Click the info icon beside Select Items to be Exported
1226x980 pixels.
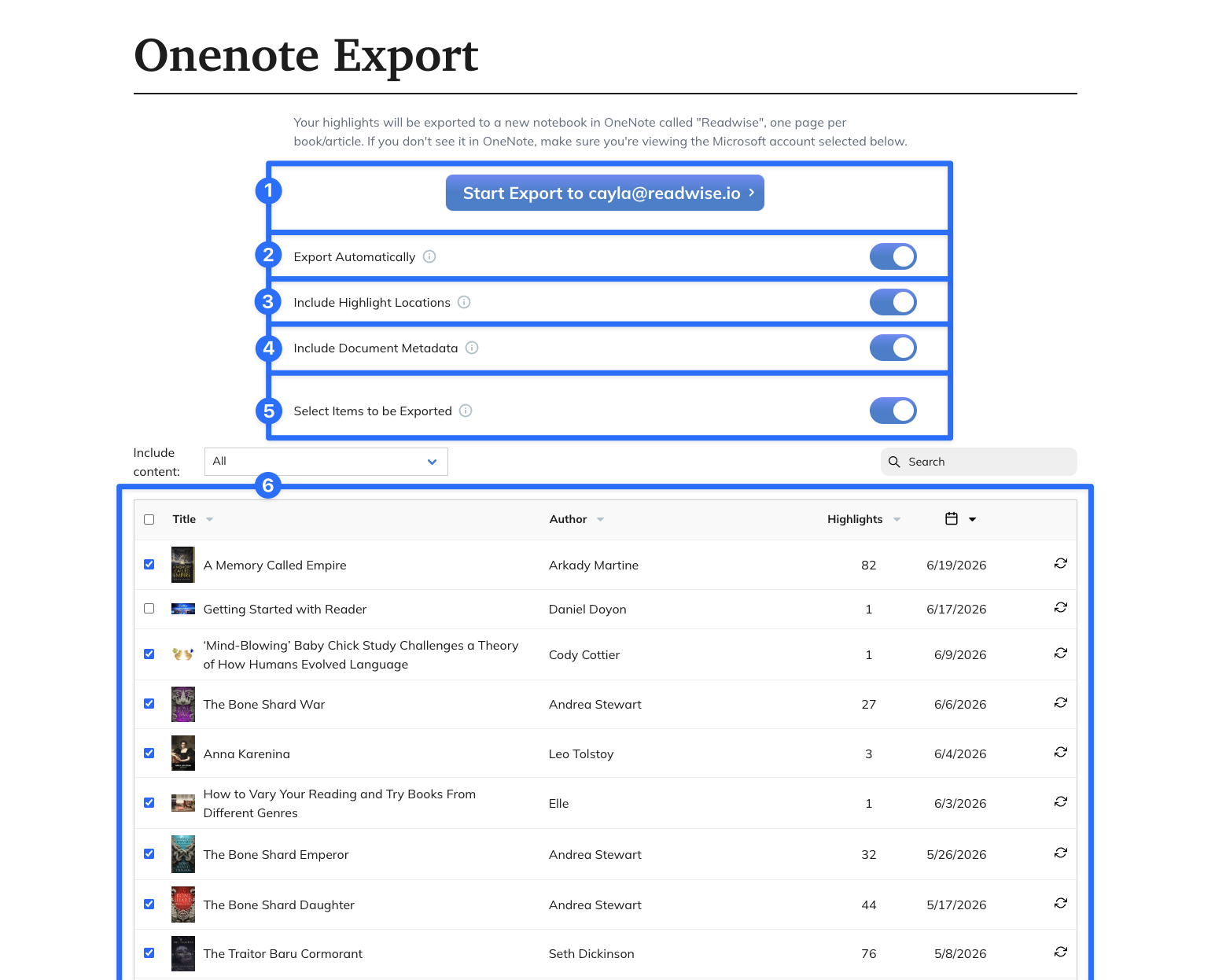(466, 411)
